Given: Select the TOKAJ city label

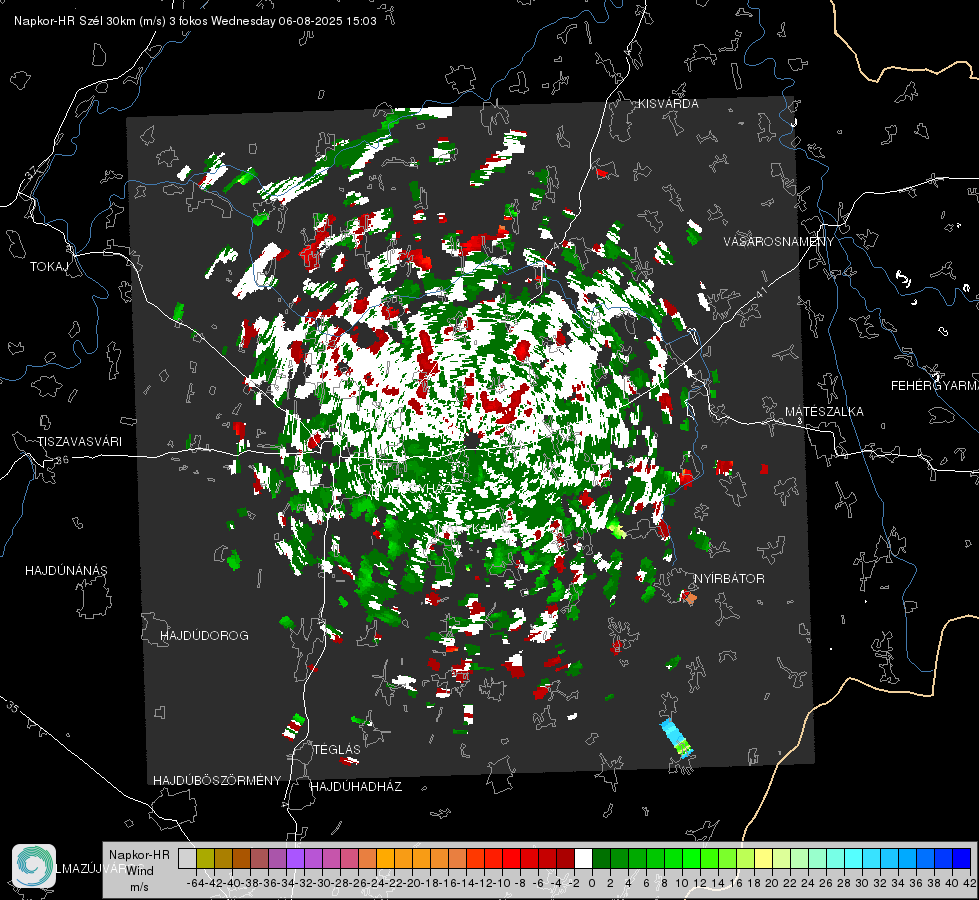Looking at the screenshot, I should tap(49, 267).
